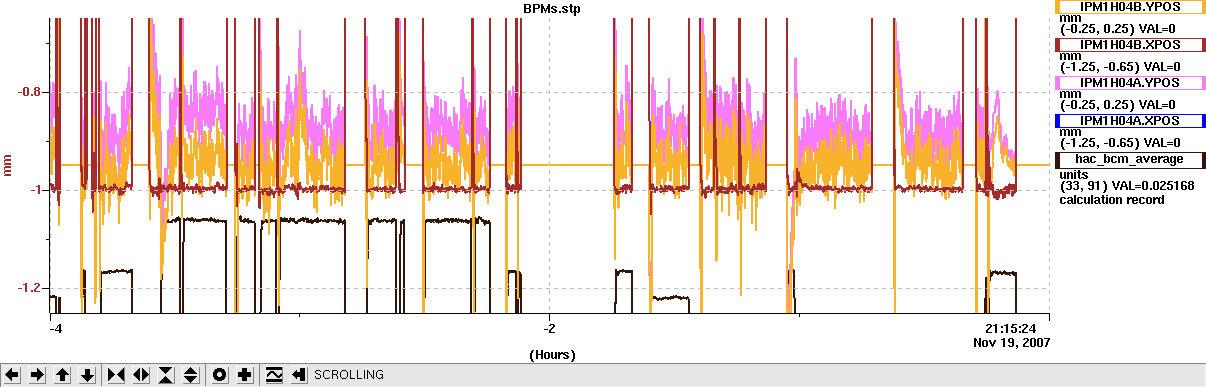Screen dimensions: 1206x387
Task: Click the -2 hours time axis marker
Action: pos(549,328)
